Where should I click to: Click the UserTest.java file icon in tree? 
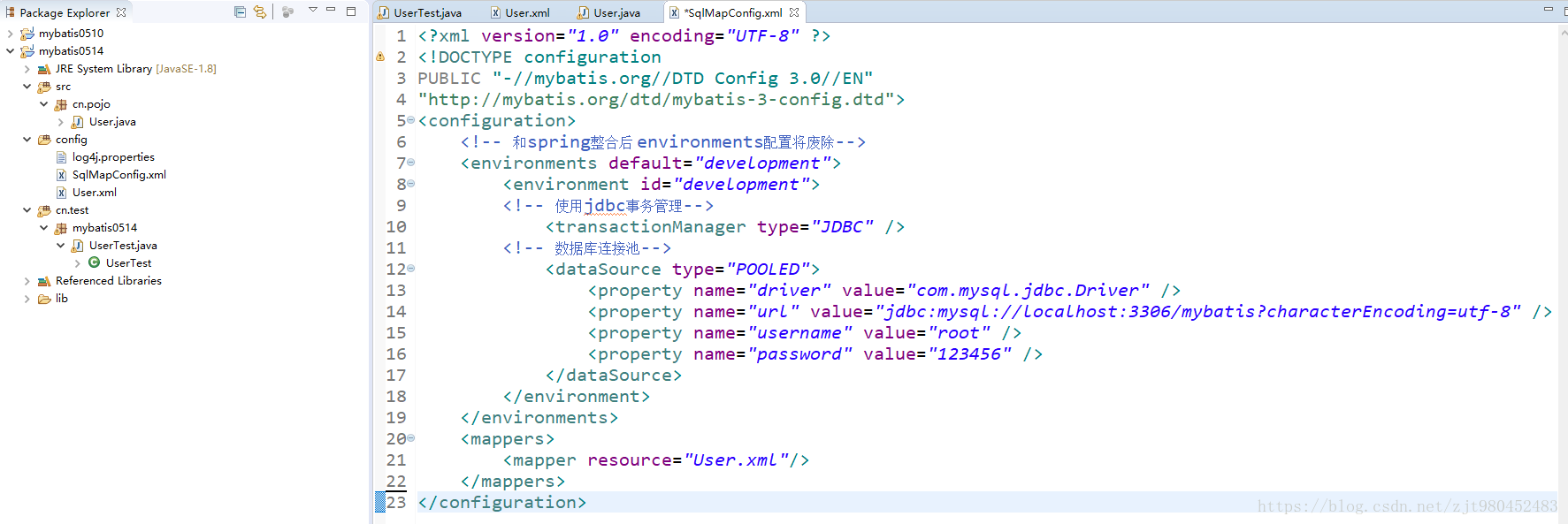click(x=78, y=246)
